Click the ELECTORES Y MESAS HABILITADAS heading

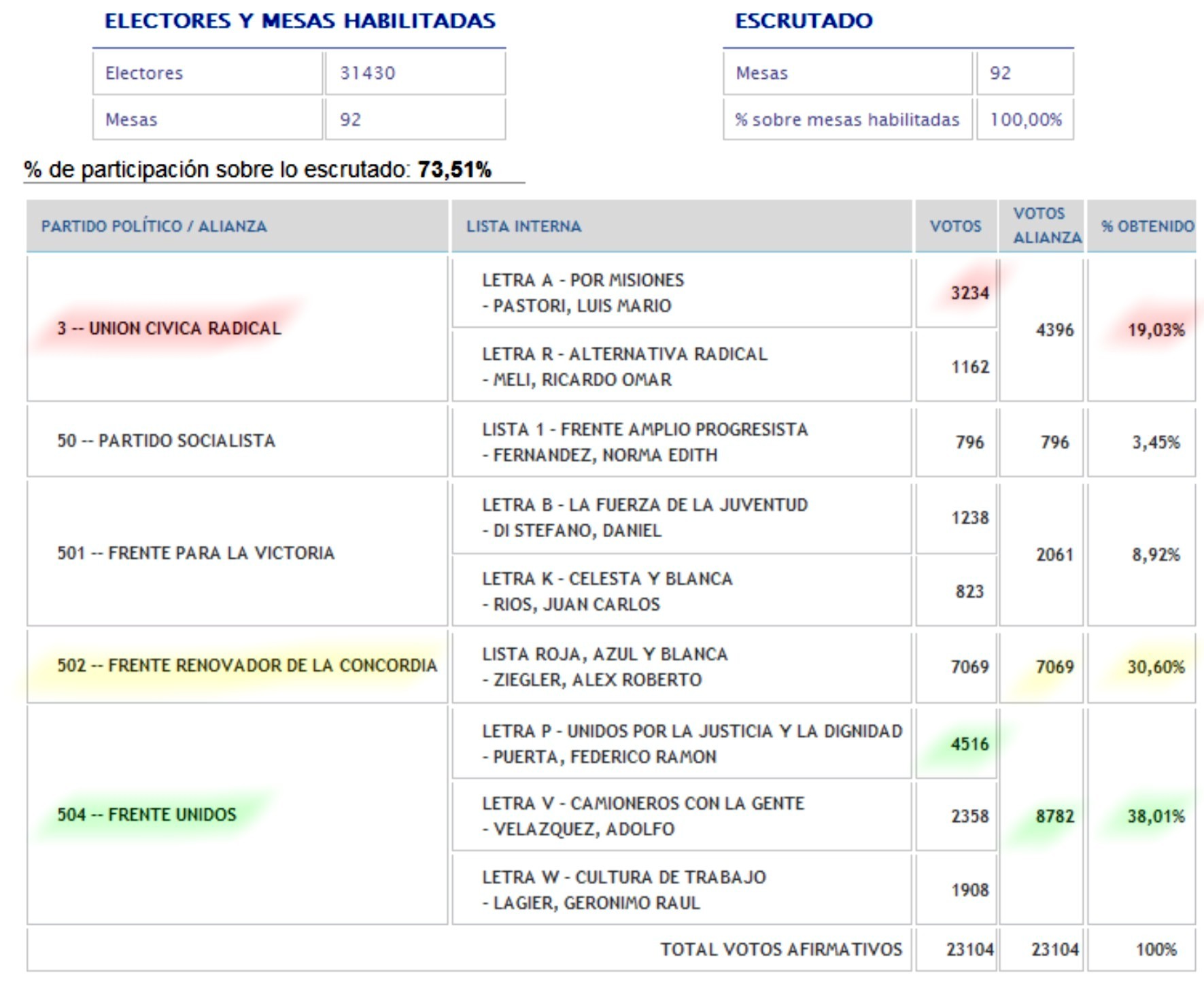300,21
